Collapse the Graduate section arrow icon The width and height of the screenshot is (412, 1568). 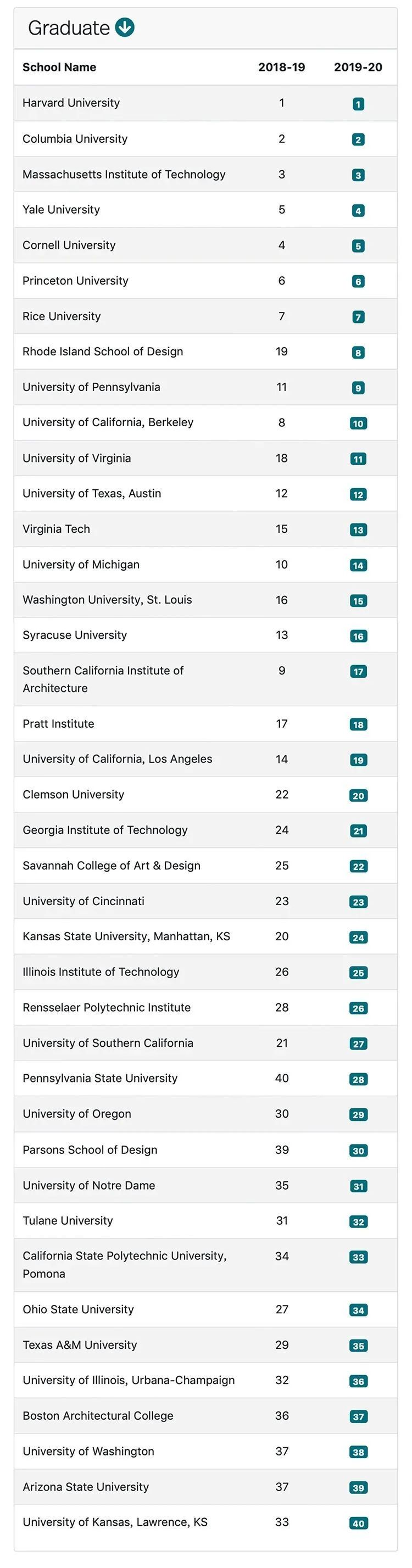[125, 27]
